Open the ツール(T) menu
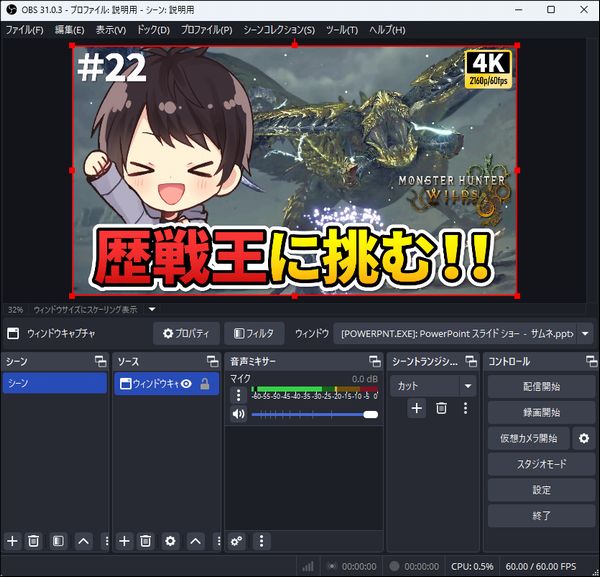Image resolution: width=600 pixels, height=577 pixels. [x=342, y=30]
